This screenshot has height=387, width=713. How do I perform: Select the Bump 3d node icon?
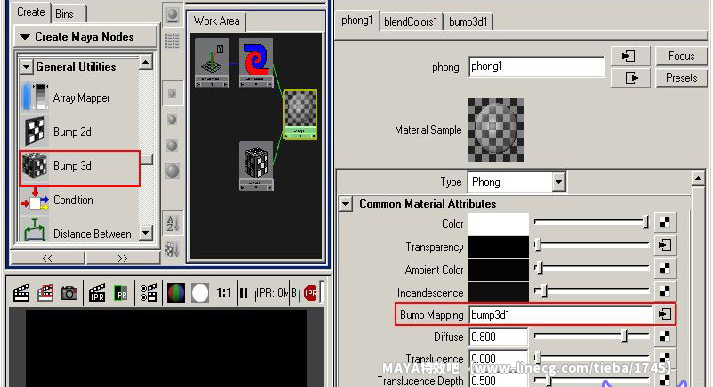tap(35, 165)
